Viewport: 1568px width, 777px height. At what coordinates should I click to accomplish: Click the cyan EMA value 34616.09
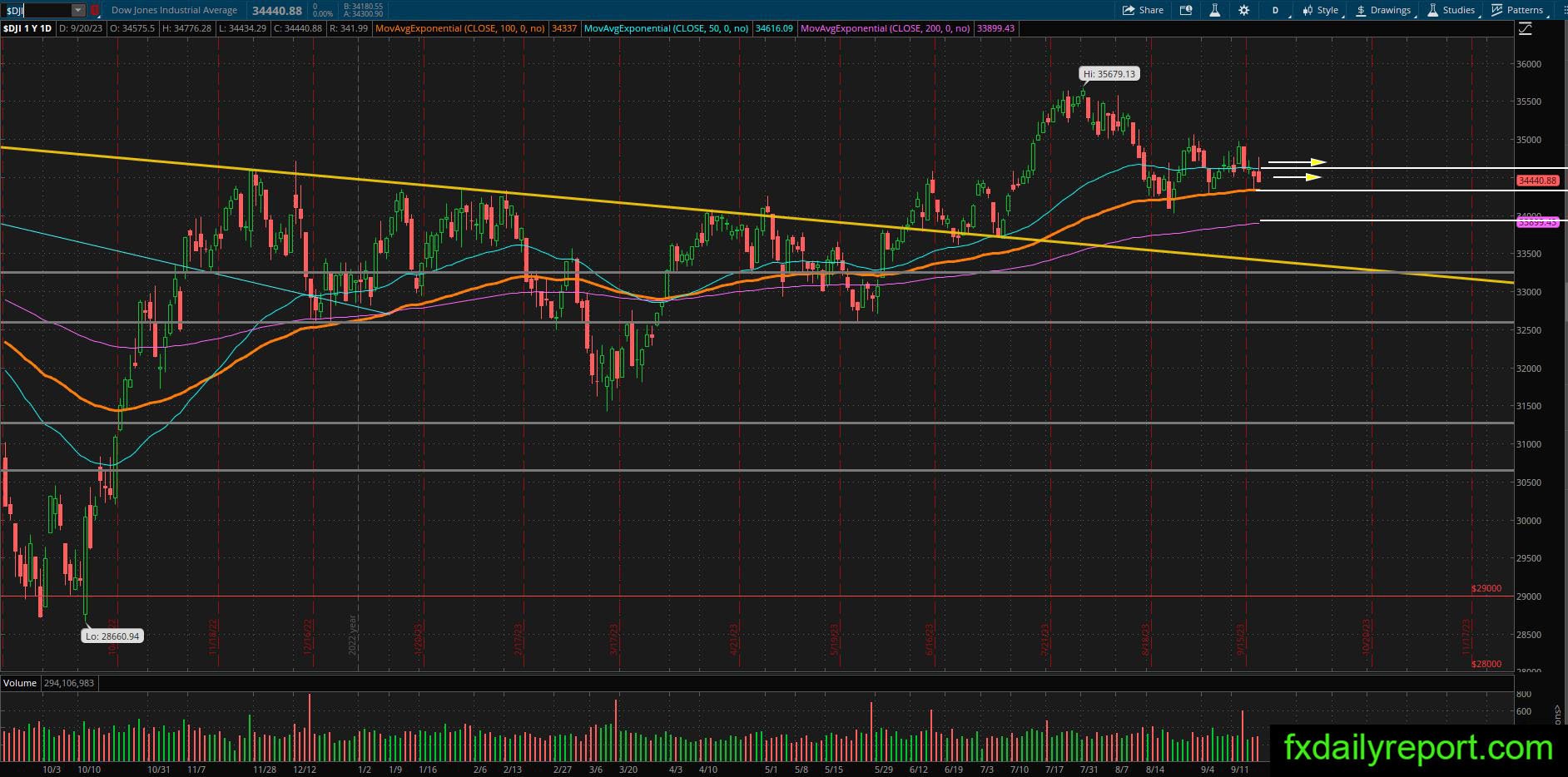pos(774,28)
